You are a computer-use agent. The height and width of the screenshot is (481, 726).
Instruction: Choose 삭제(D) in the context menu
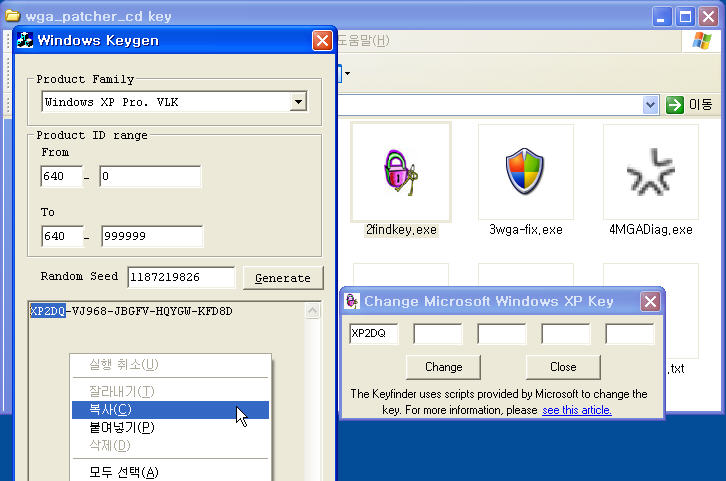pyautogui.click(x=170, y=445)
